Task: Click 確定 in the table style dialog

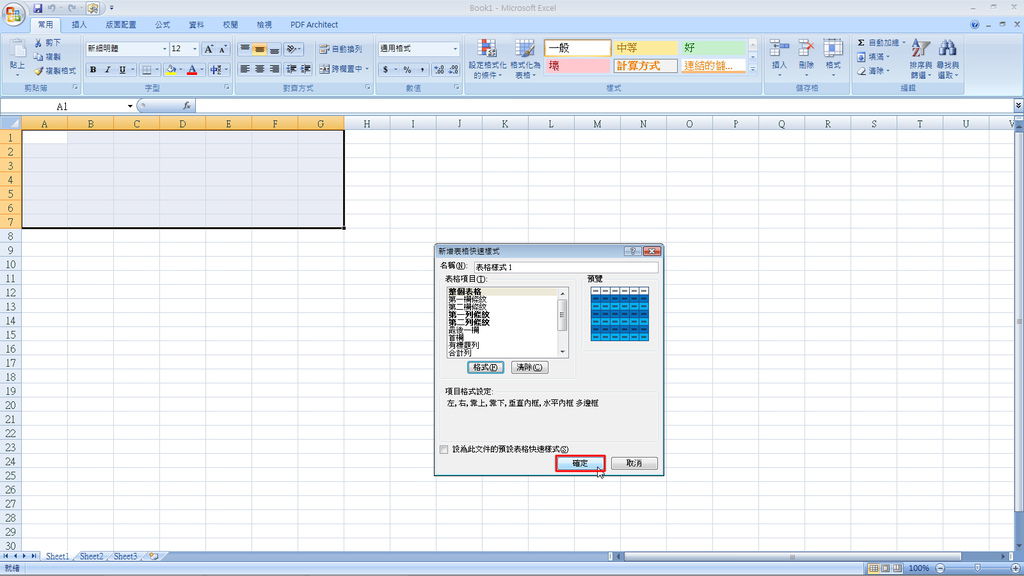Action: (580, 464)
